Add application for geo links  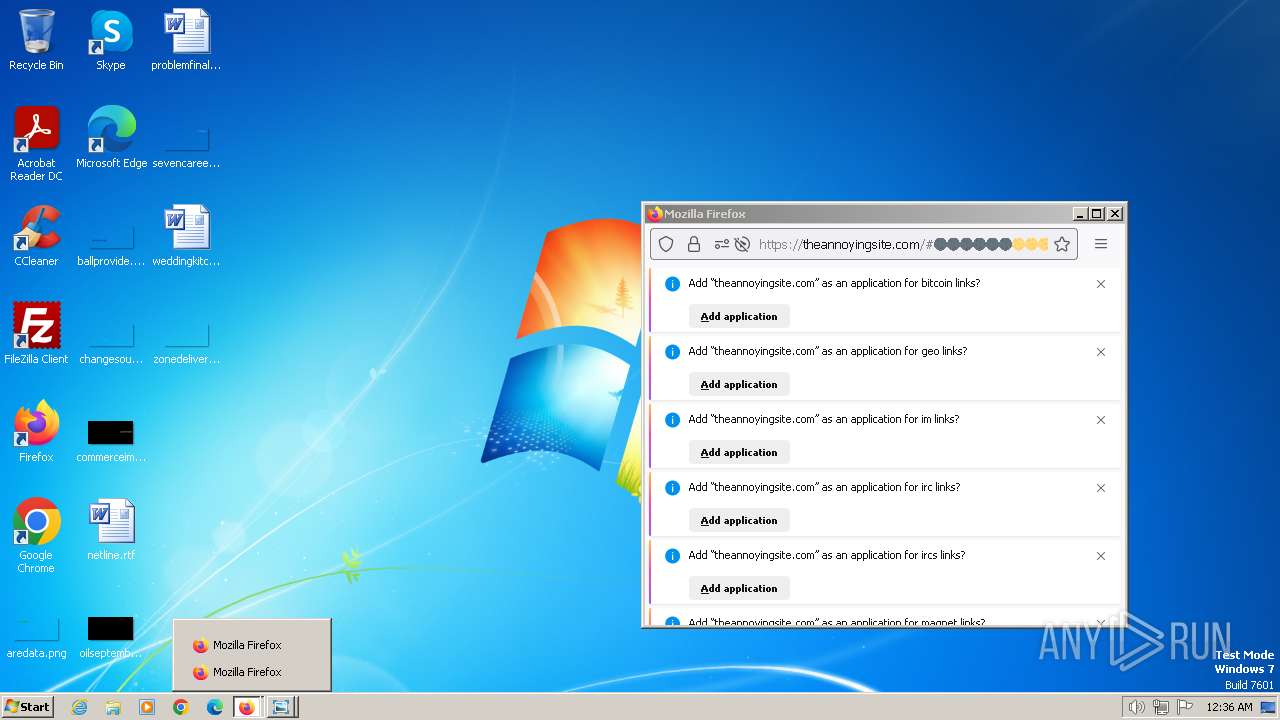click(x=739, y=384)
